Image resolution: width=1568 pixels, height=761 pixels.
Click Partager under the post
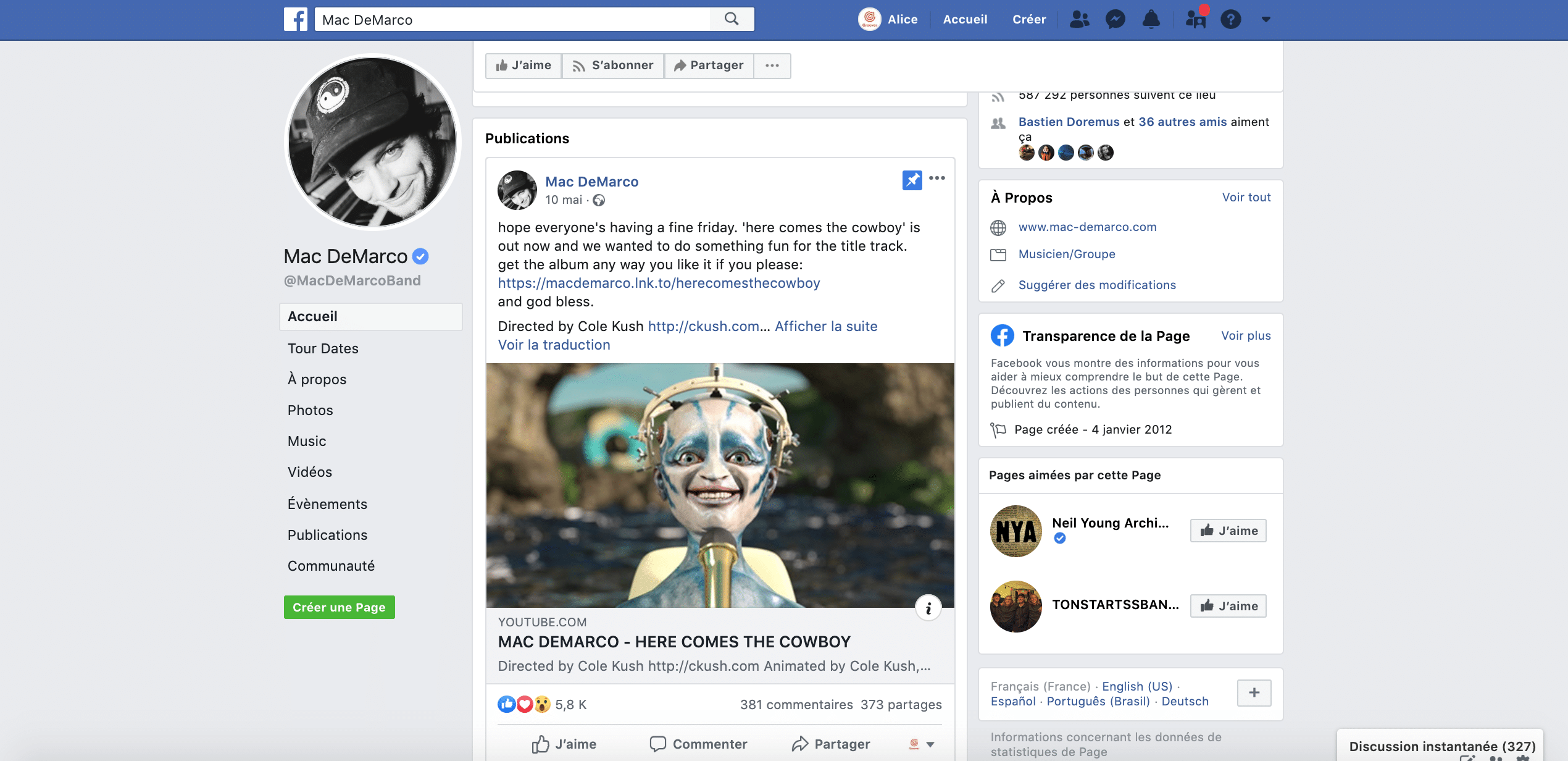831,744
